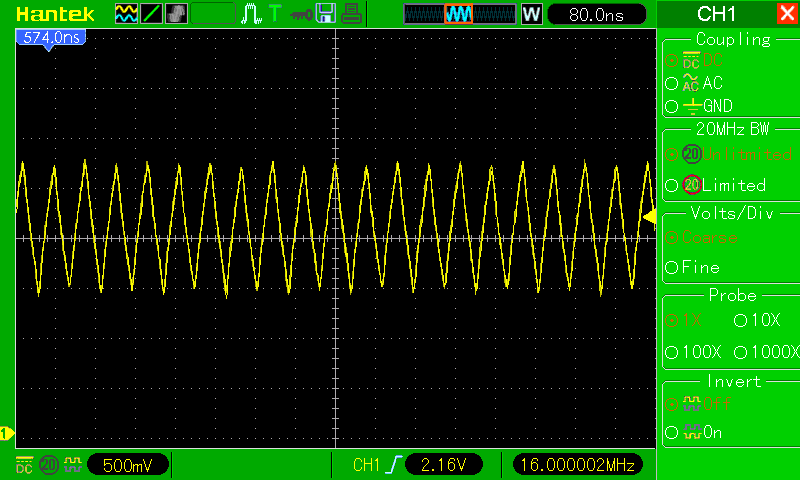Click the green T trigger status icon
The height and width of the screenshot is (480, 800).
275,13
